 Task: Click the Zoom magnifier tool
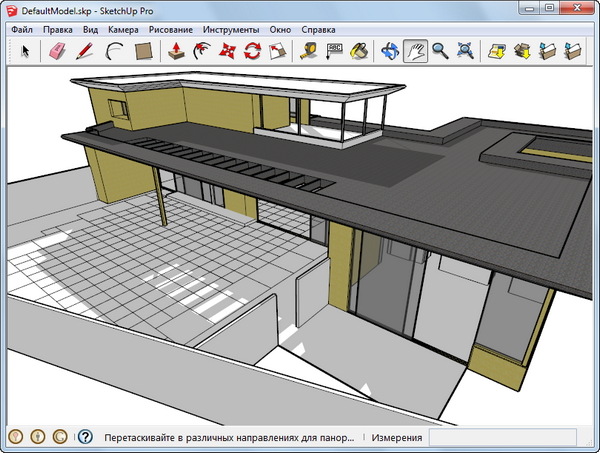point(440,52)
